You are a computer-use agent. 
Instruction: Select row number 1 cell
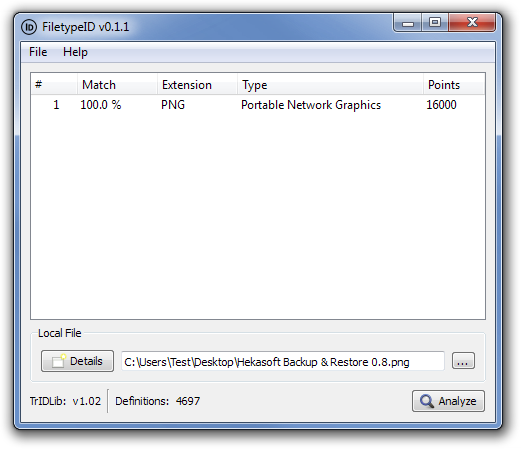pyautogui.click(x=56, y=105)
